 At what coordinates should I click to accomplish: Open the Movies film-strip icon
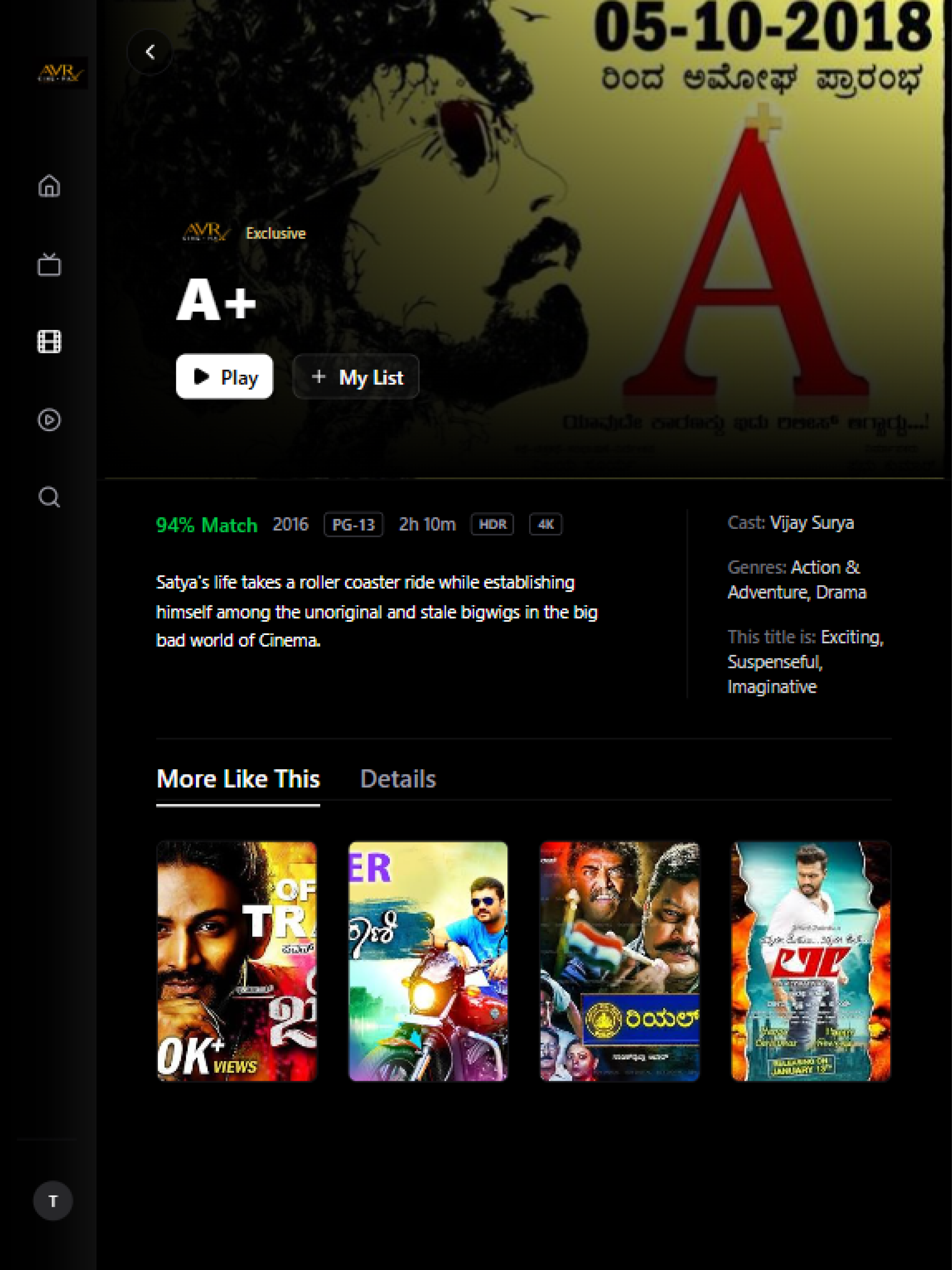(x=49, y=341)
